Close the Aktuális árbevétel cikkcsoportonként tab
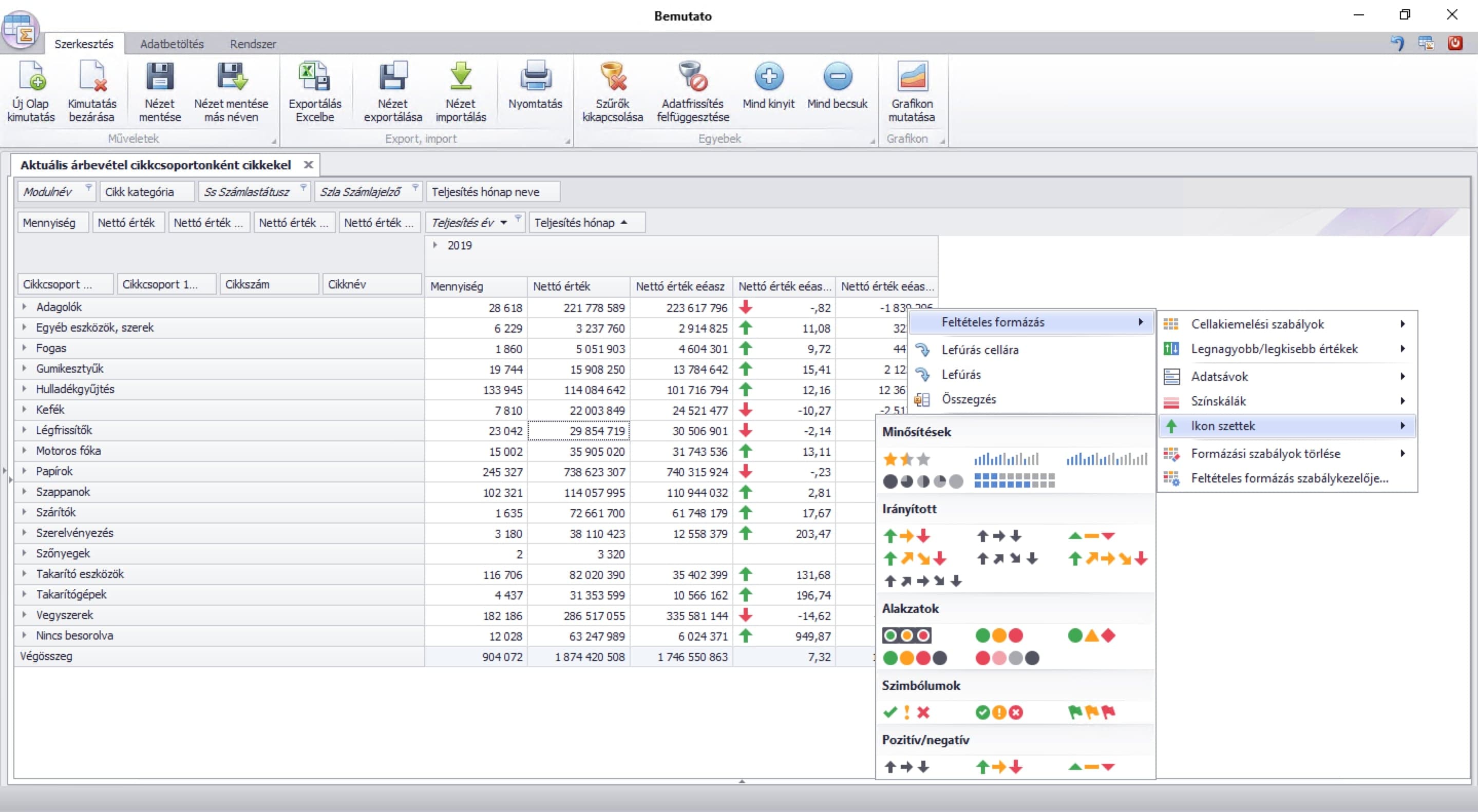This screenshot has width=1478, height=812. [308, 165]
